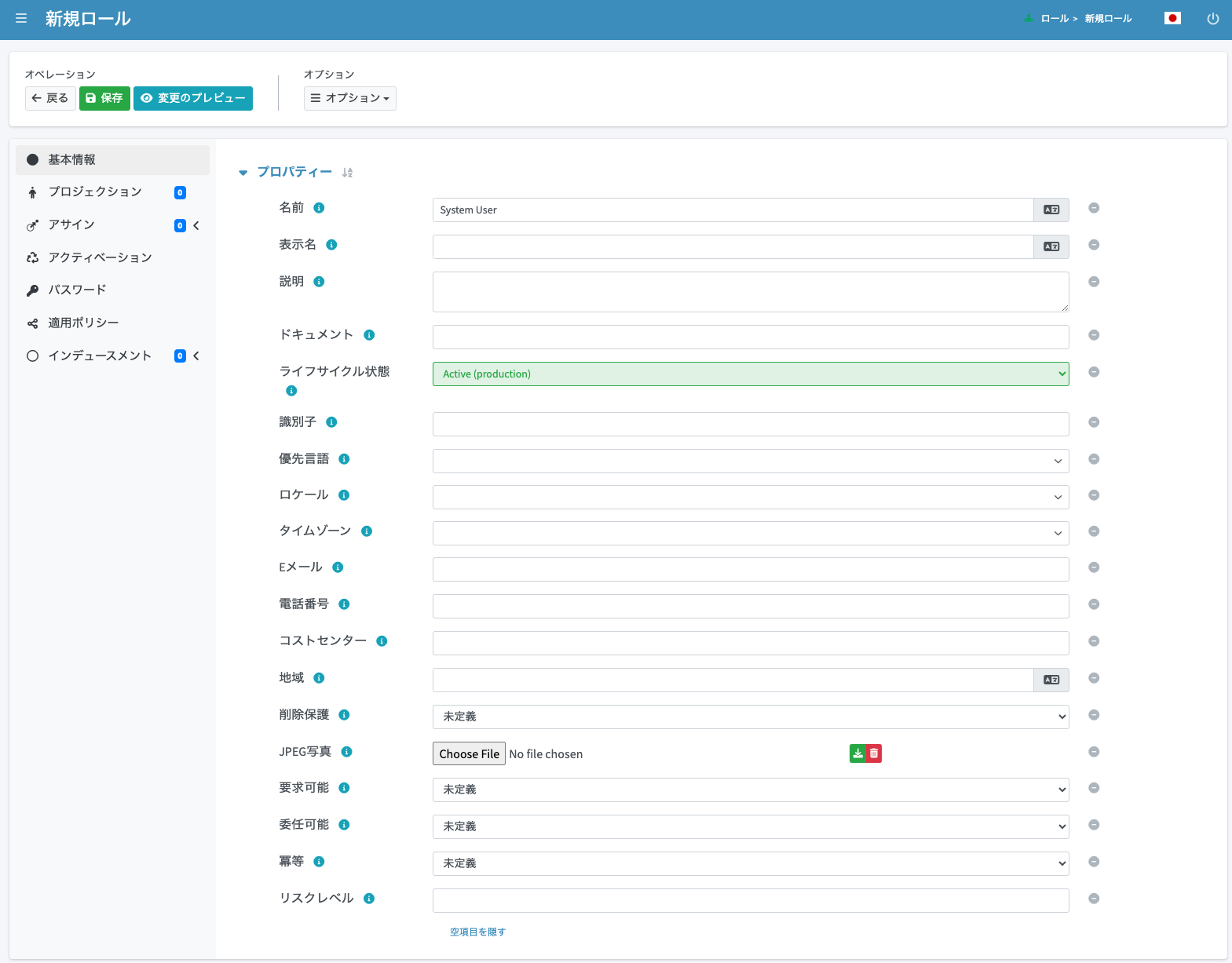
Task: Click the info icon next to 名前
Action: pos(319,208)
